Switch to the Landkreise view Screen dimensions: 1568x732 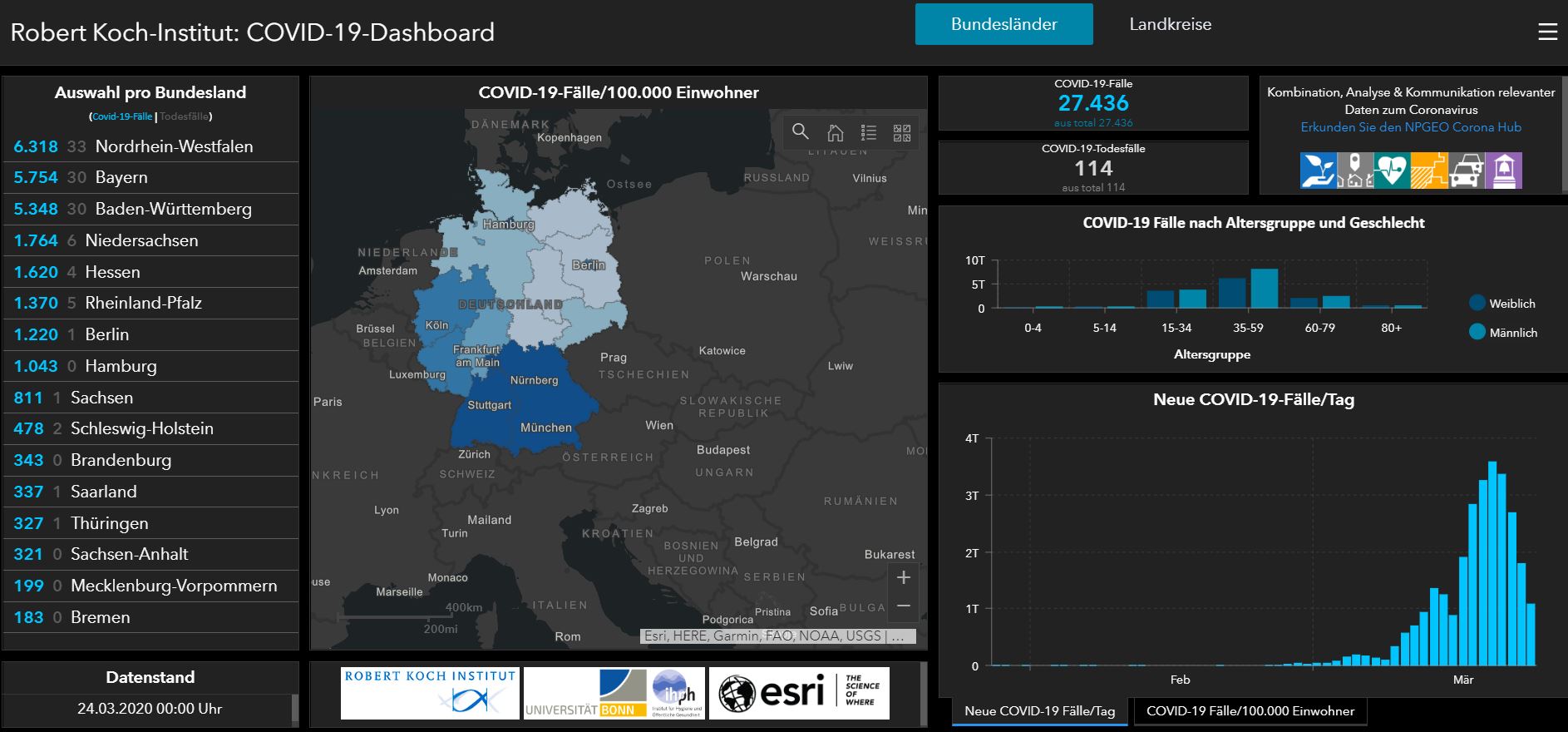coord(1170,24)
